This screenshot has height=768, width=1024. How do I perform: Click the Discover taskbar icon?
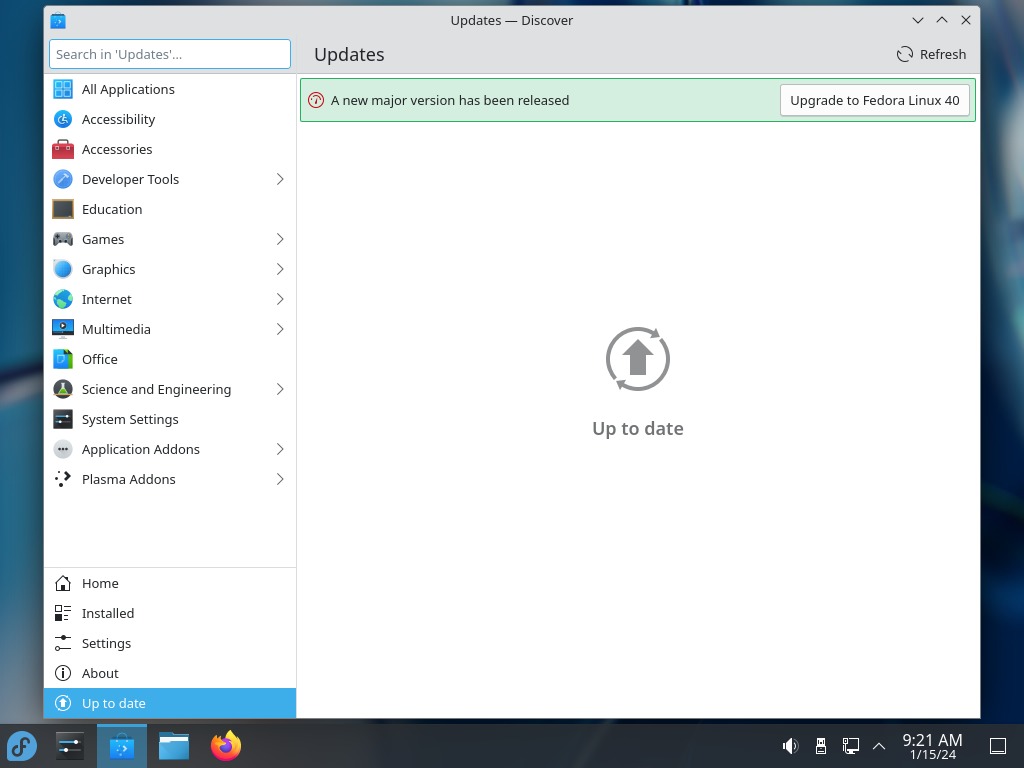(x=121, y=746)
